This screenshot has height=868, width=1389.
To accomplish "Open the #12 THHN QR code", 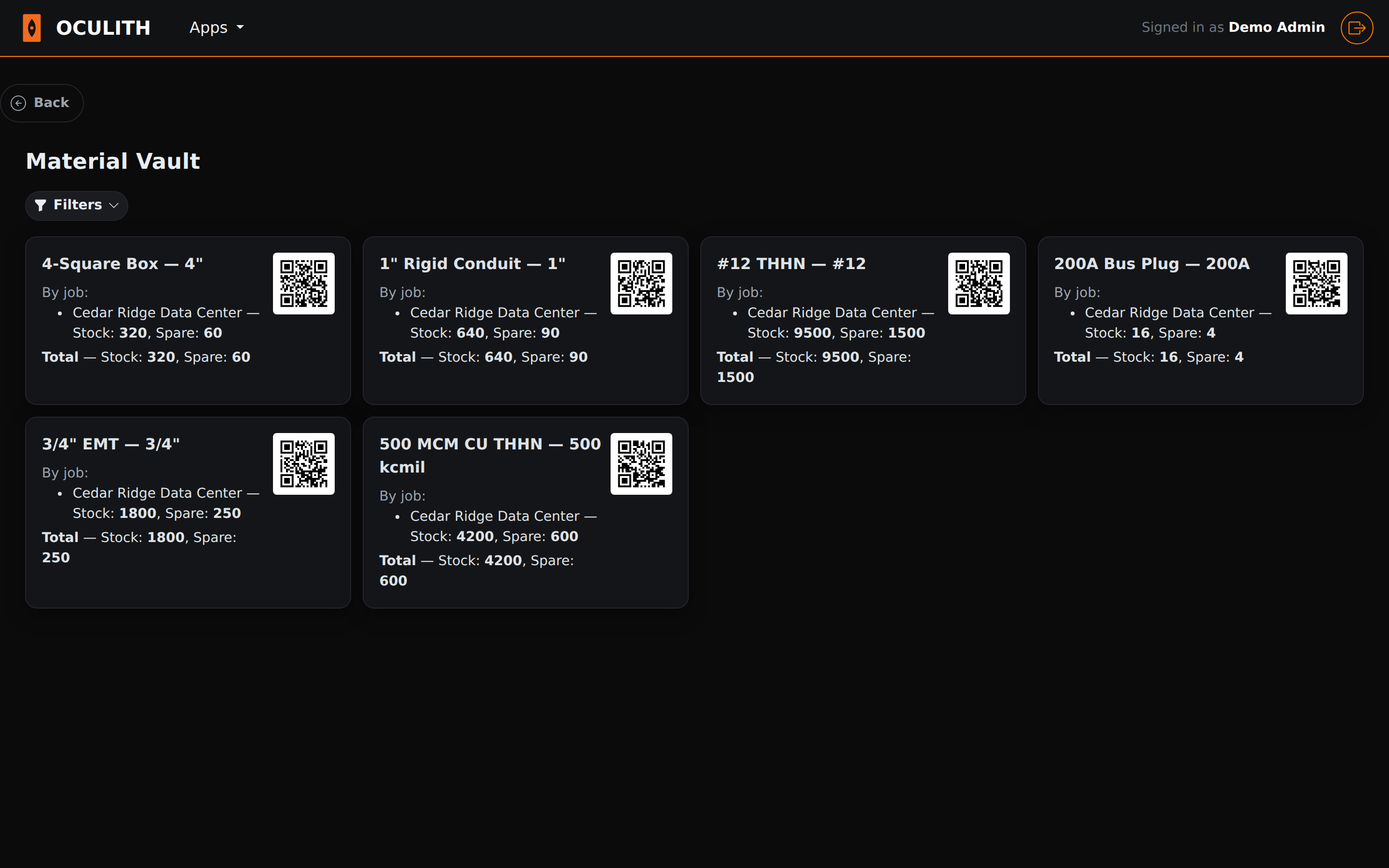I will (979, 284).
